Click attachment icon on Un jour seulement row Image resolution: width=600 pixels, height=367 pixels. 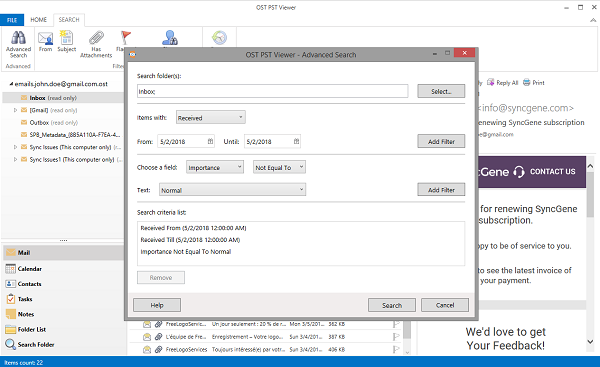click(158, 324)
